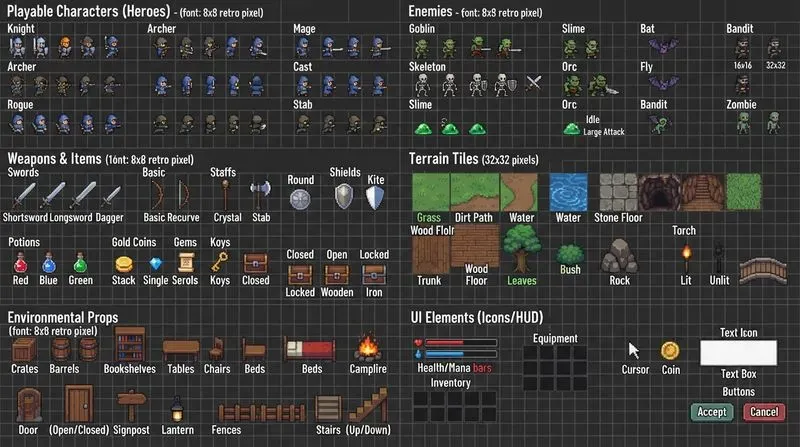800x447 pixels.
Task: Select the Bush sprite
Action: pos(570,254)
